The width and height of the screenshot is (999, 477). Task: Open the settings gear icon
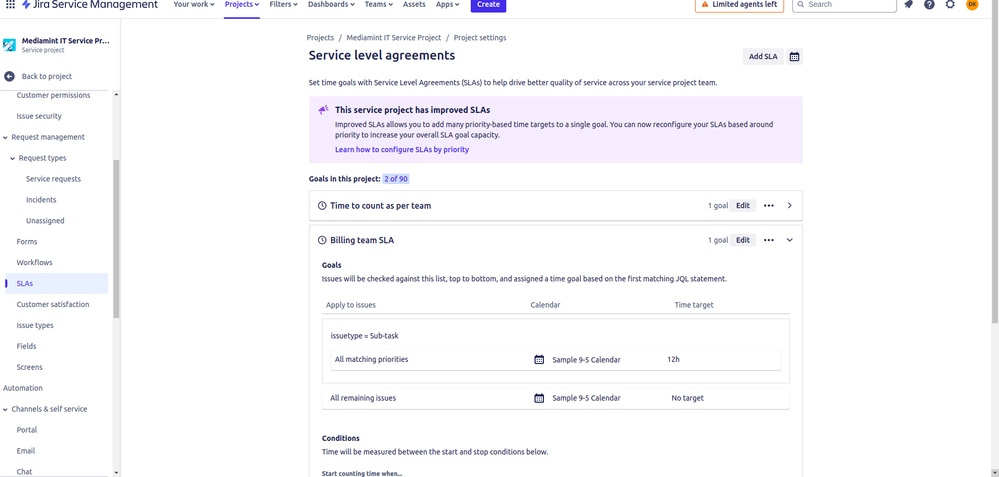click(950, 4)
